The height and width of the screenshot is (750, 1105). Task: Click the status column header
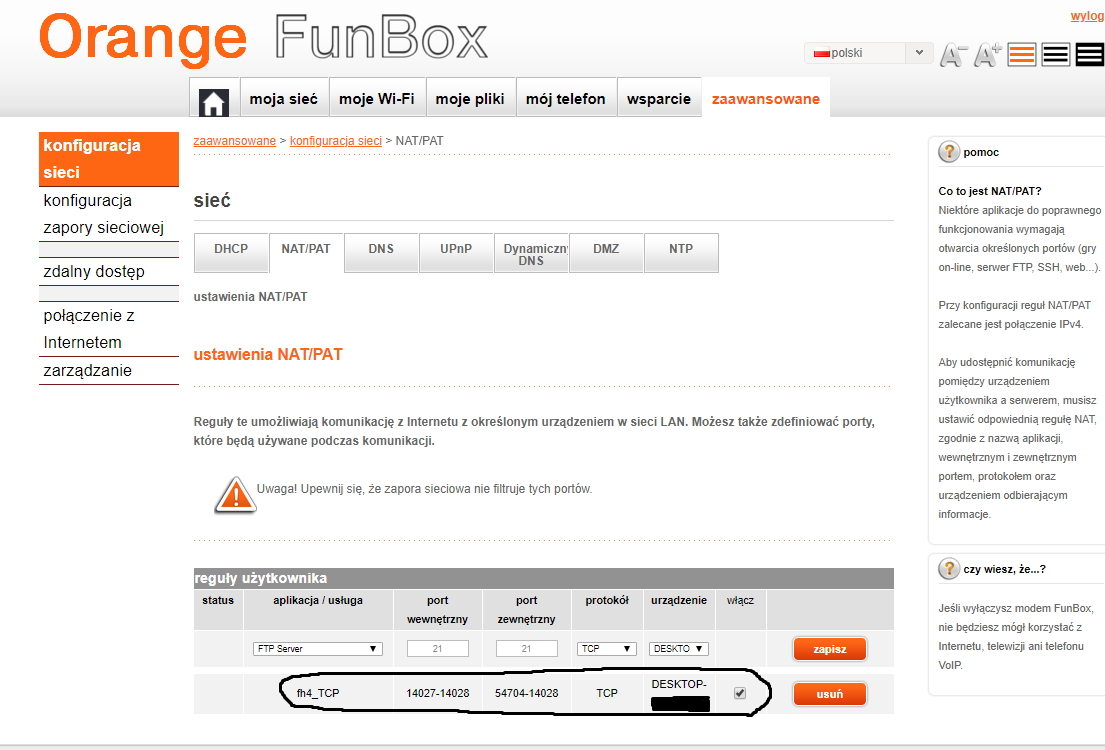tap(218, 600)
